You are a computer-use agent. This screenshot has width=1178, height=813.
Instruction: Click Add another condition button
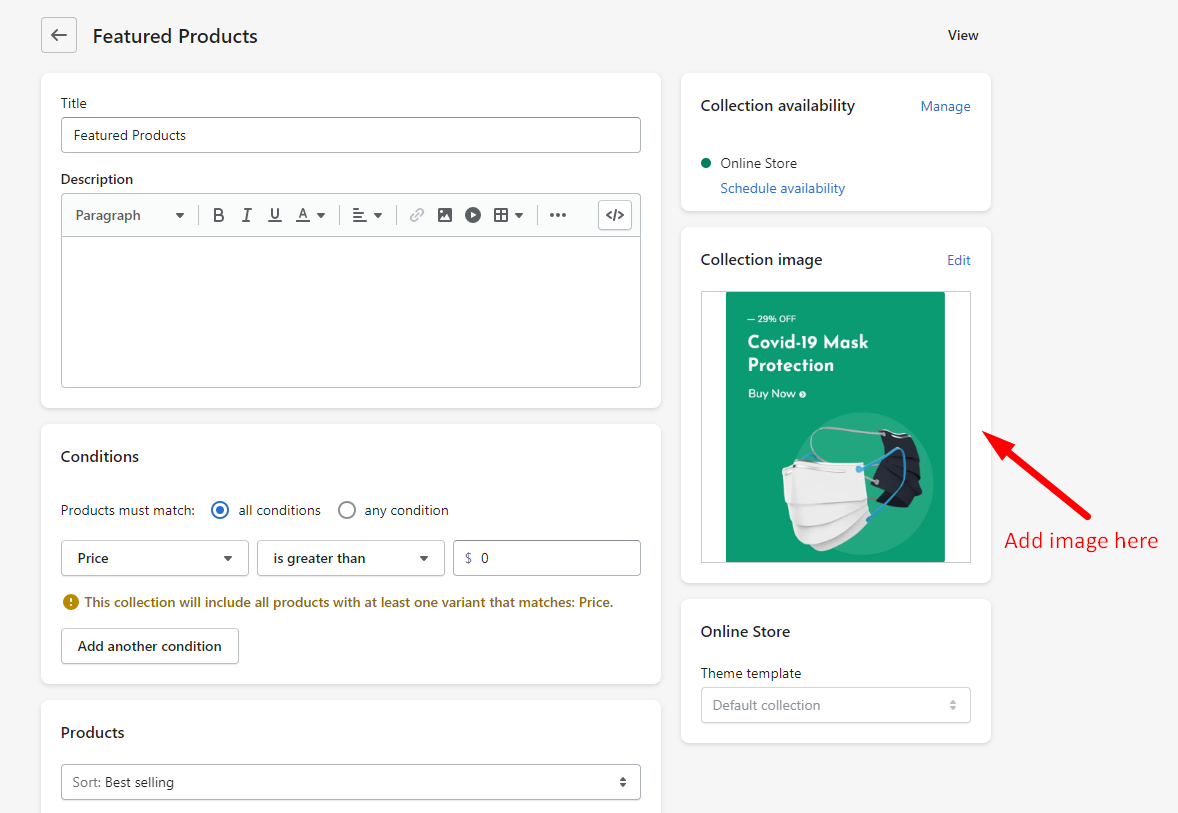click(150, 646)
